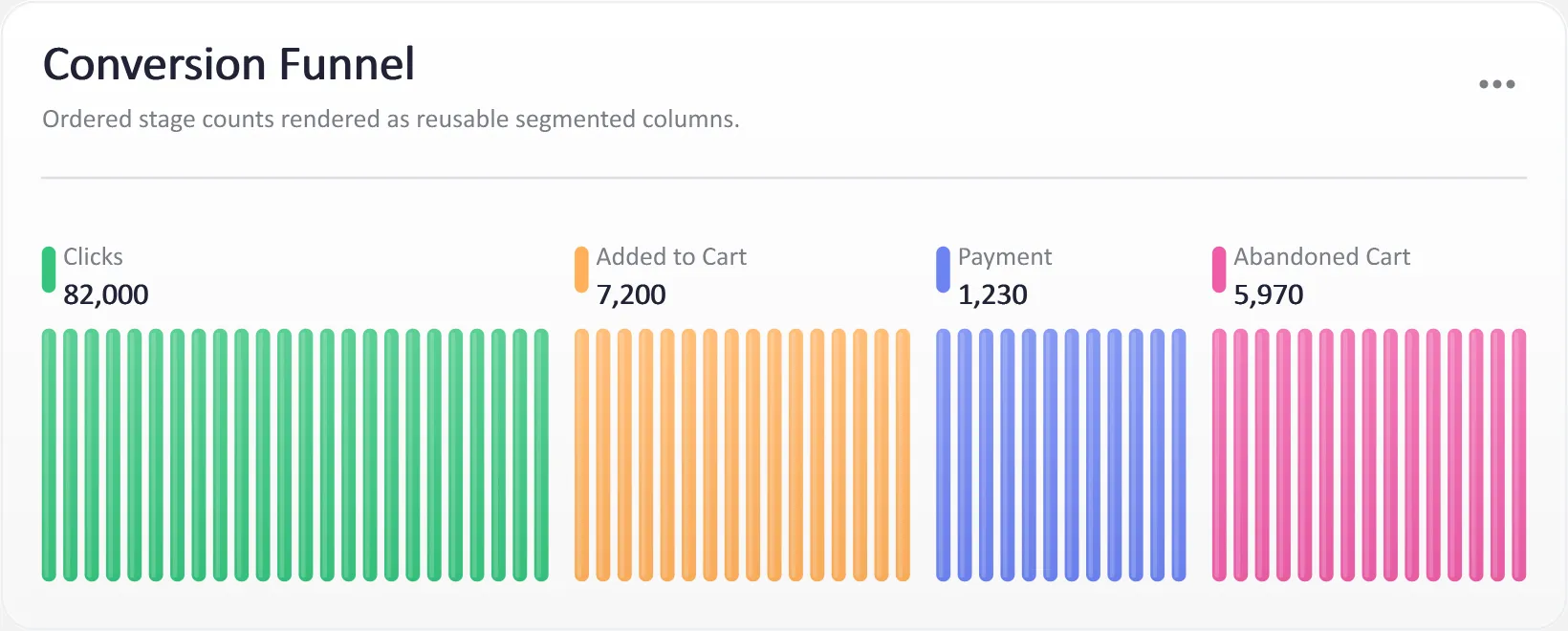Image resolution: width=1568 pixels, height=631 pixels.
Task: Click the orange Added to Cart column chart
Action: tap(743, 455)
